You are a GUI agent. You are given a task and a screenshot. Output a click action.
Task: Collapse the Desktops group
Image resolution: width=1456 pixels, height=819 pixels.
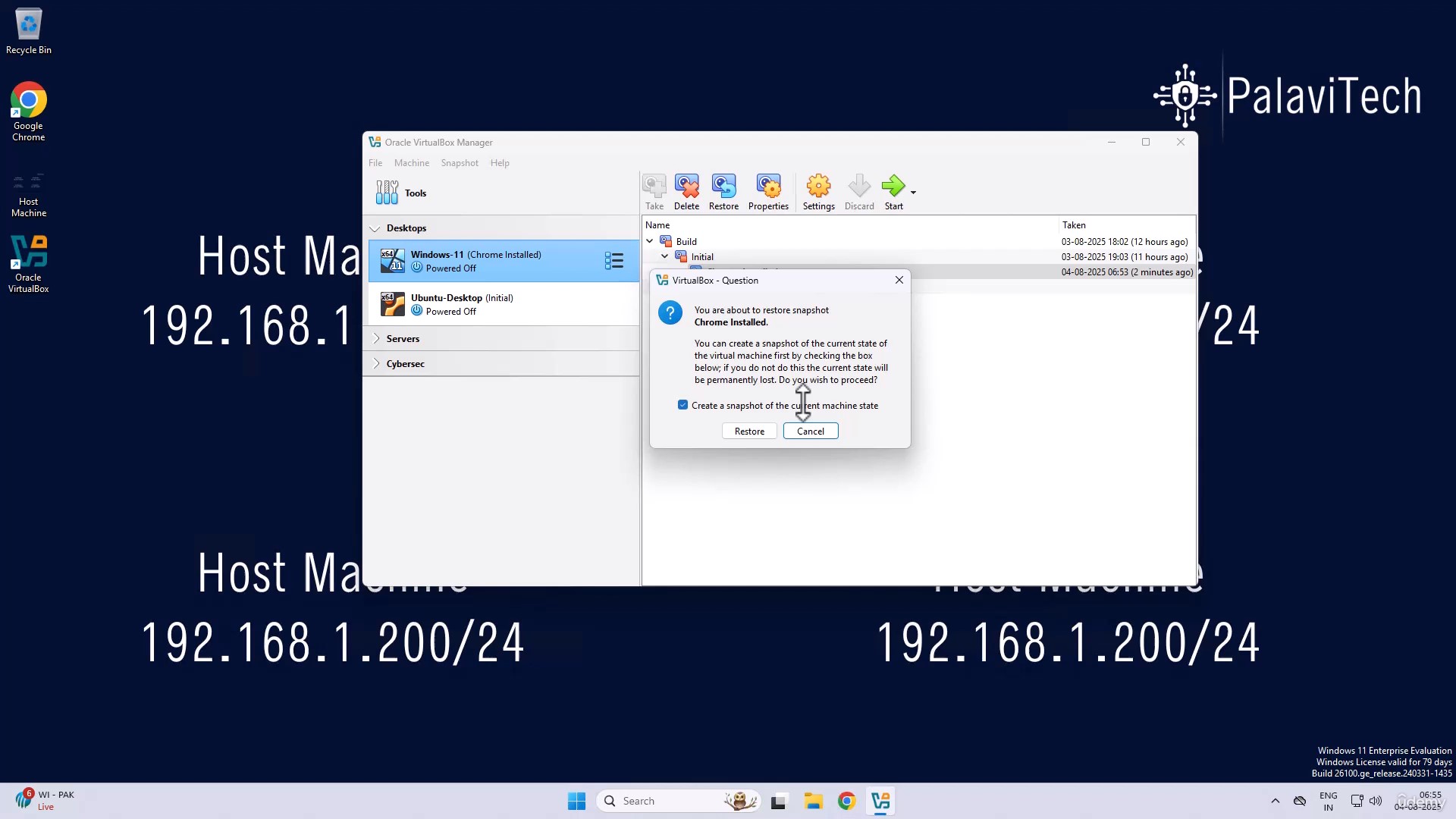pyautogui.click(x=375, y=228)
